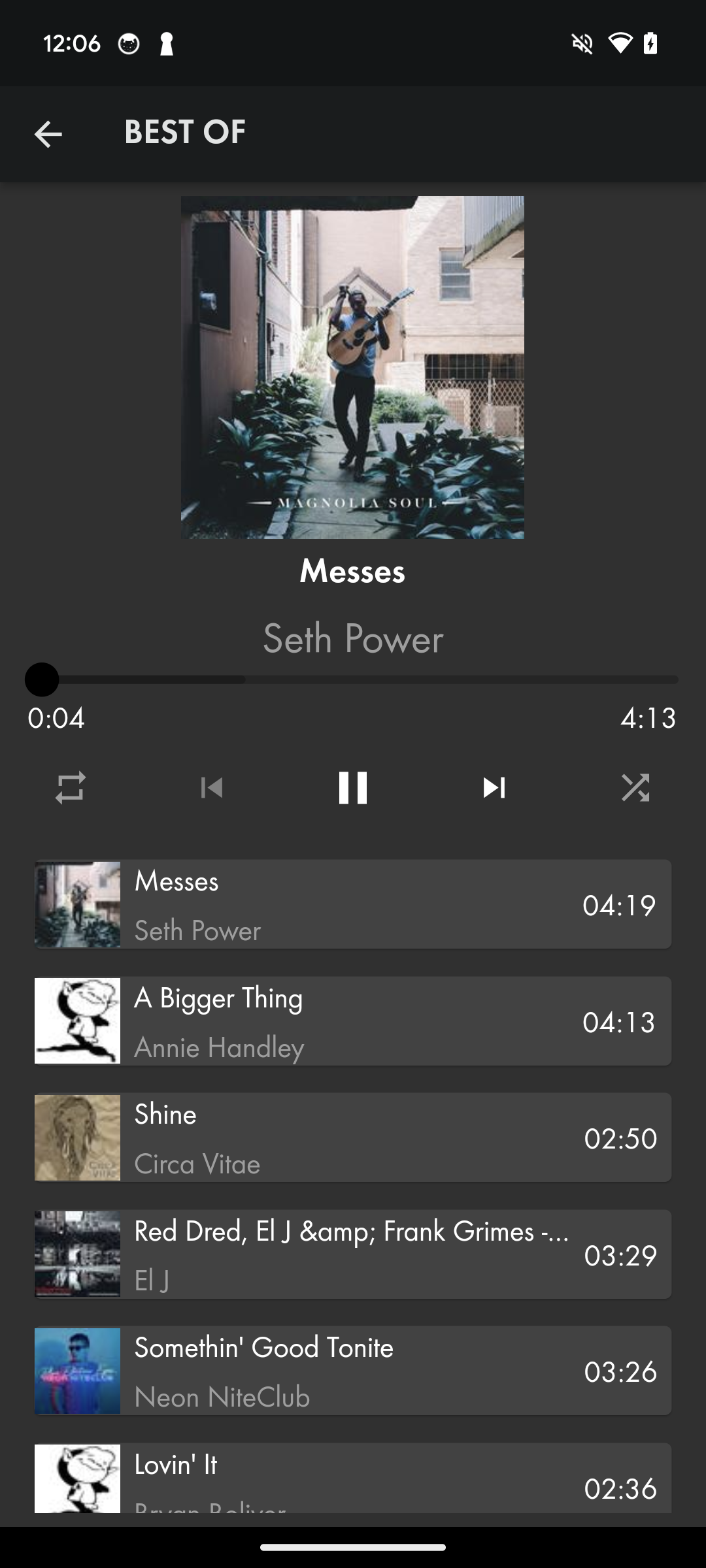
Task: Select A Bigger Thing by Annie Handley
Action: (353, 1021)
